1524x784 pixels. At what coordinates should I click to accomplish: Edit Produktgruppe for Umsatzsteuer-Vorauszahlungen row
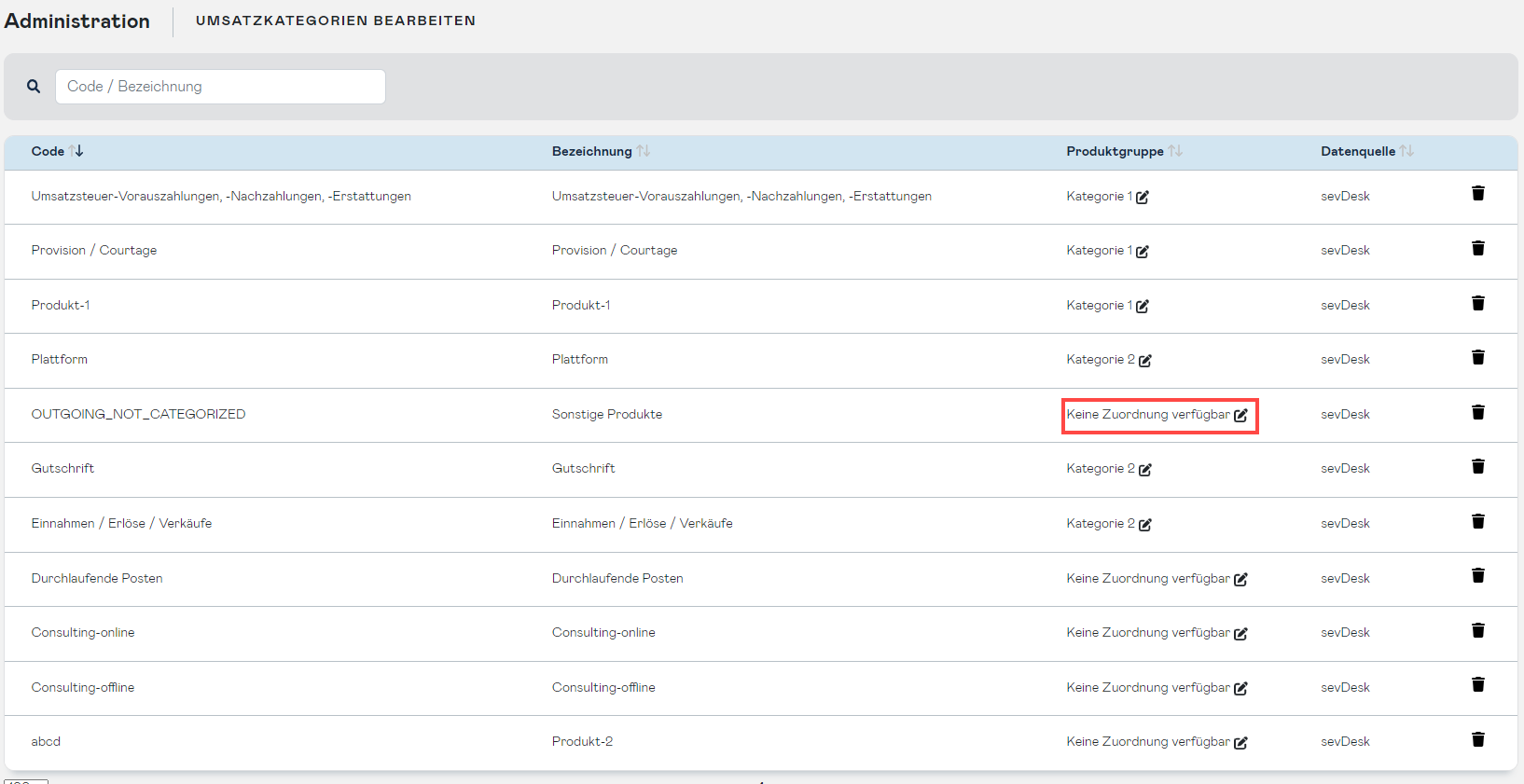[x=1143, y=197]
